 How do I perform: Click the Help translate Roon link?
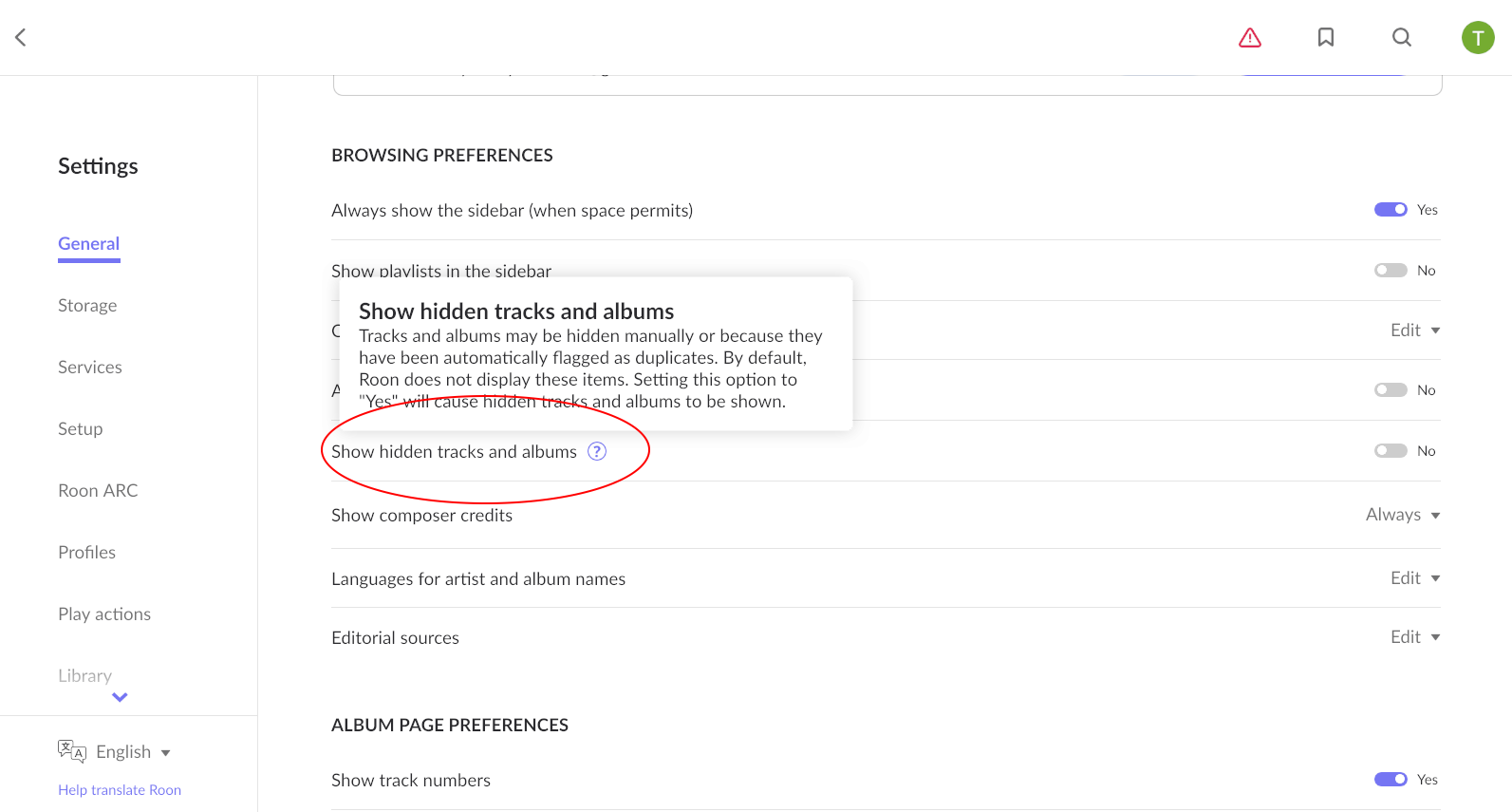(x=120, y=790)
